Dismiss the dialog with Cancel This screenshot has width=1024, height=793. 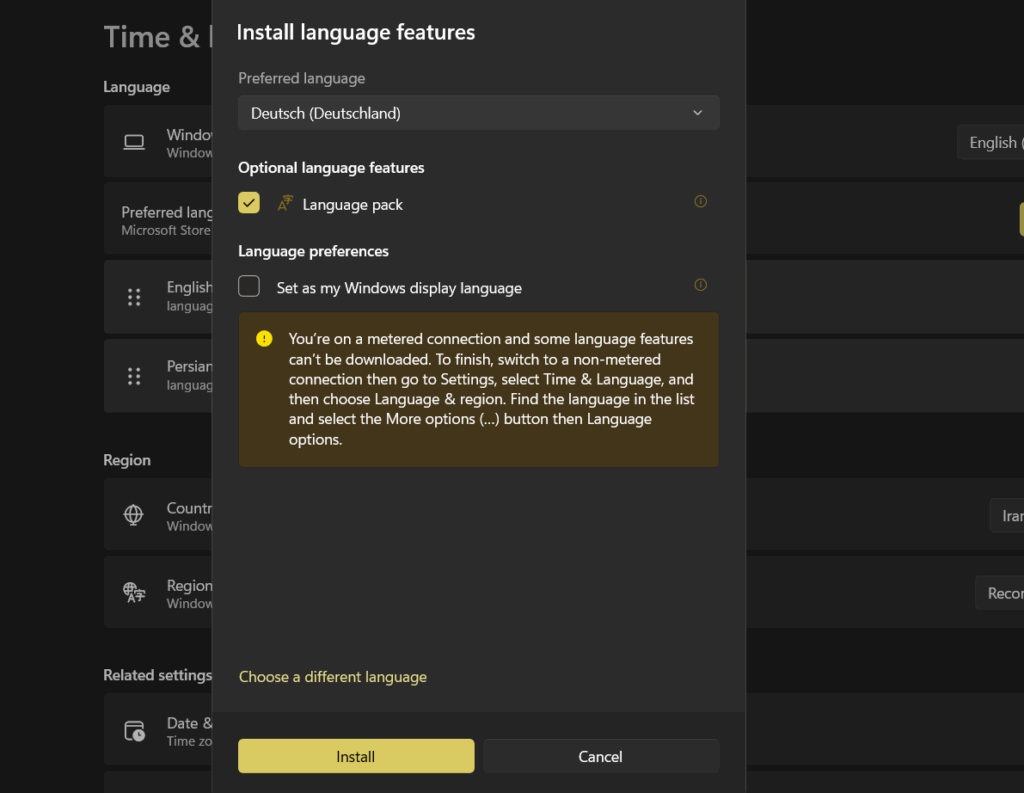601,756
